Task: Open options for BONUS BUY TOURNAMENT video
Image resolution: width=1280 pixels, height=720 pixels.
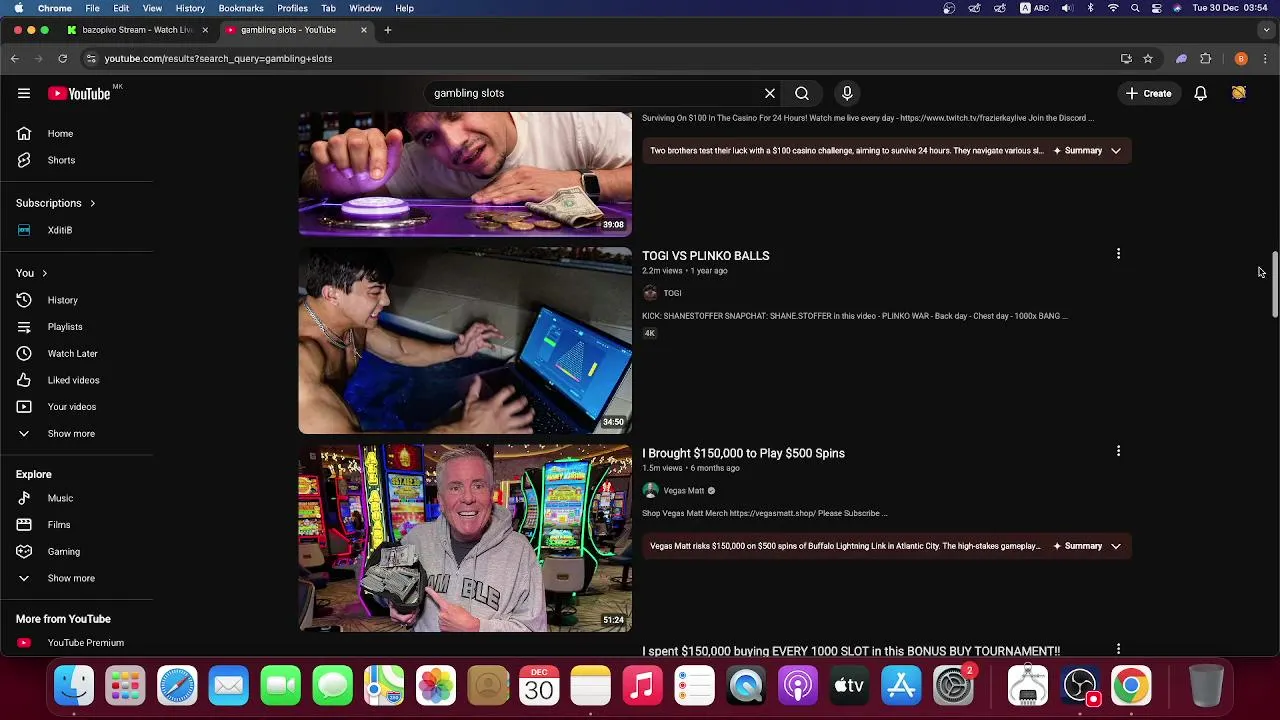Action: (1118, 649)
